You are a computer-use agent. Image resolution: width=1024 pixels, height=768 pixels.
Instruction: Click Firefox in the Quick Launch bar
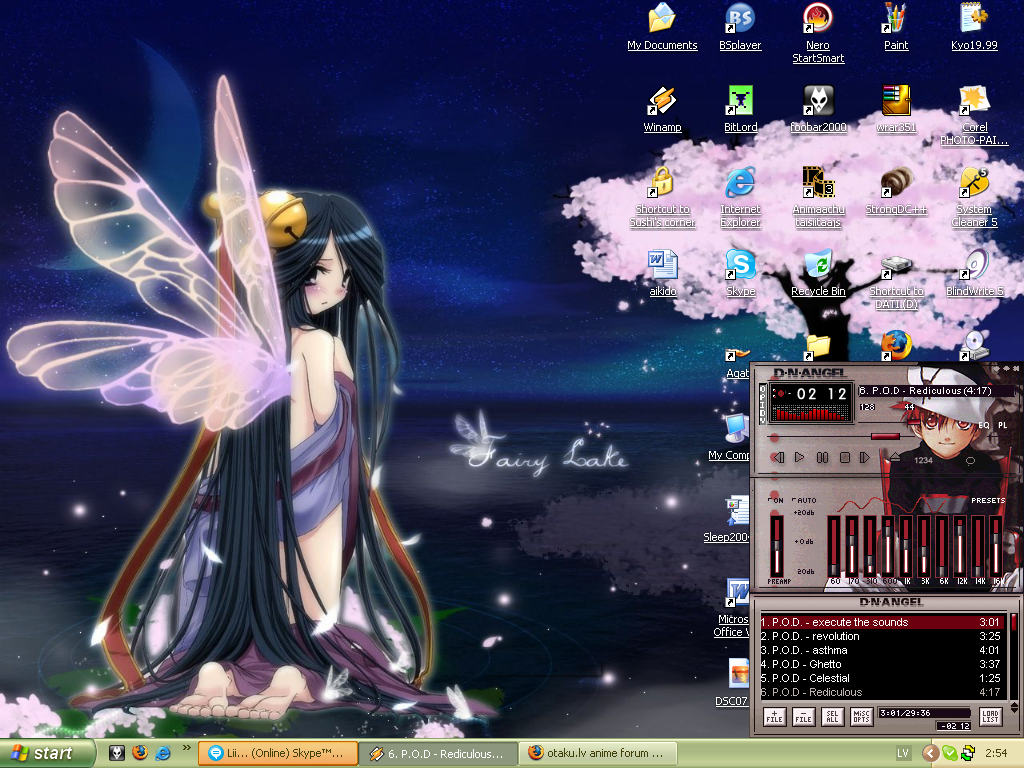pyautogui.click(x=140, y=753)
